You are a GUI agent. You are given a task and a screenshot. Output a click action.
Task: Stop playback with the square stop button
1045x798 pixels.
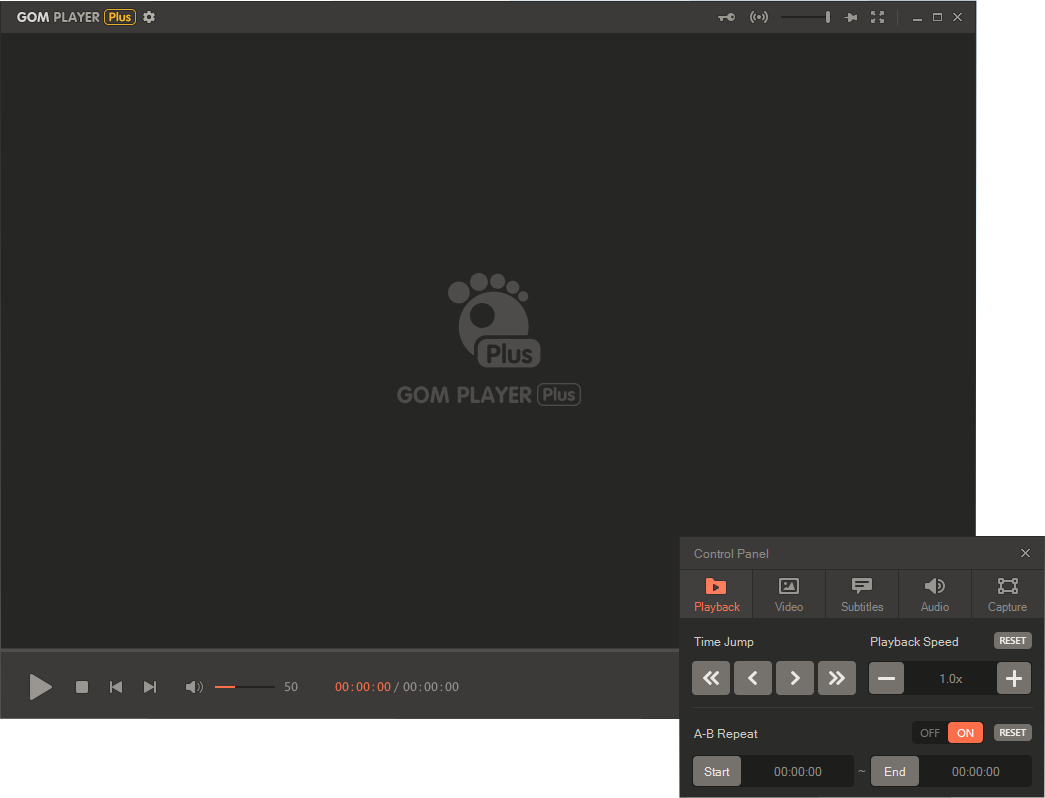(82, 687)
